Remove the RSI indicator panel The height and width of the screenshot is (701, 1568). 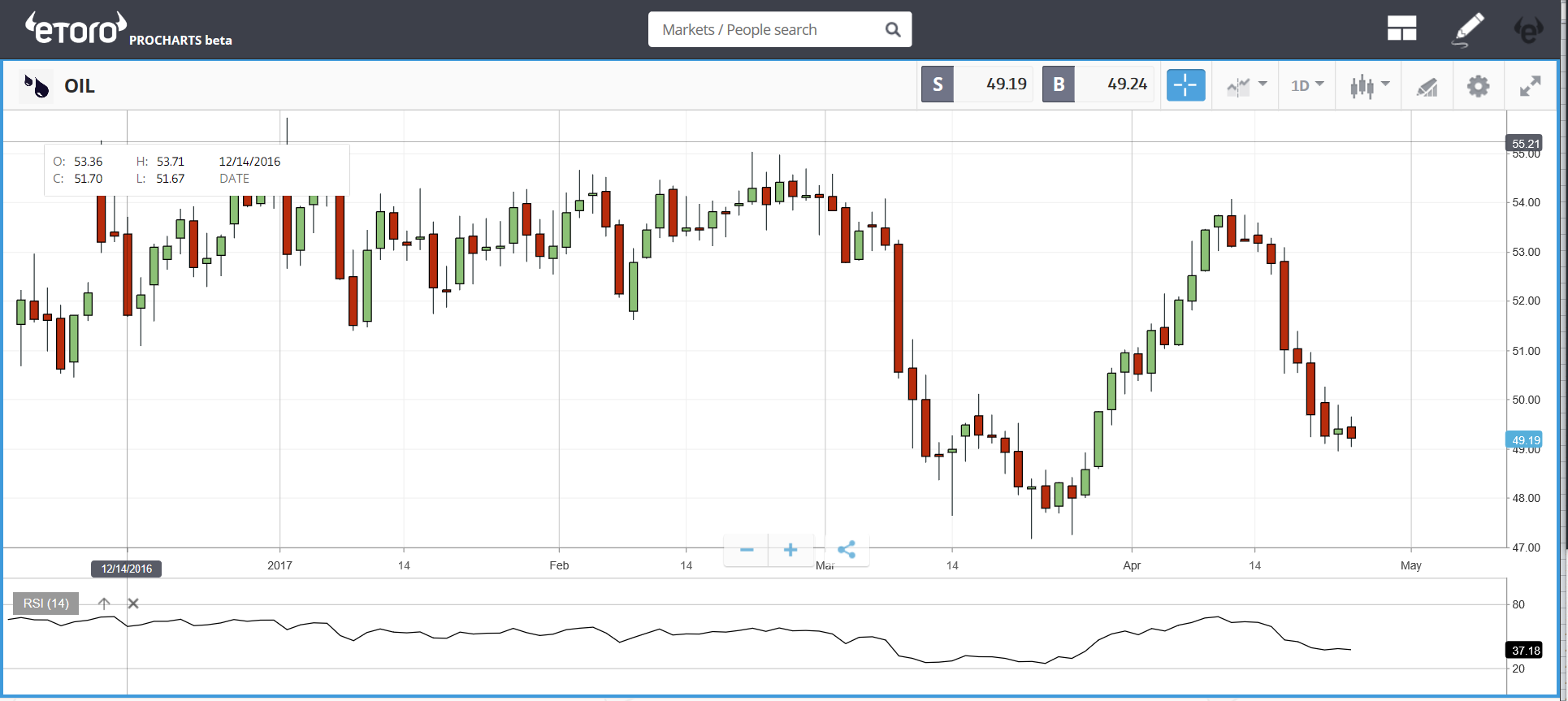[133, 604]
